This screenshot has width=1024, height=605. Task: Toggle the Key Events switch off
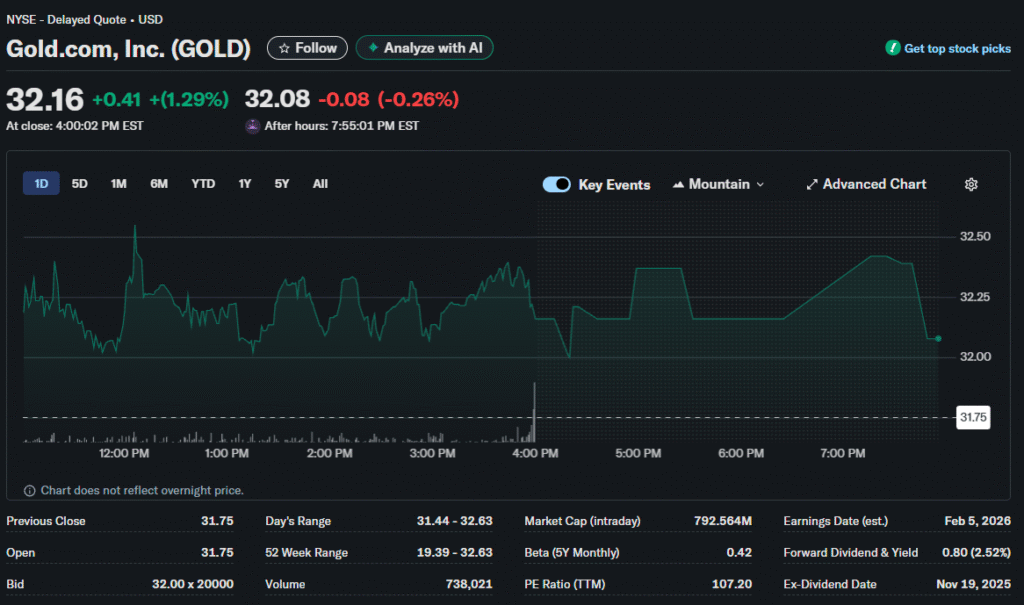coord(556,185)
